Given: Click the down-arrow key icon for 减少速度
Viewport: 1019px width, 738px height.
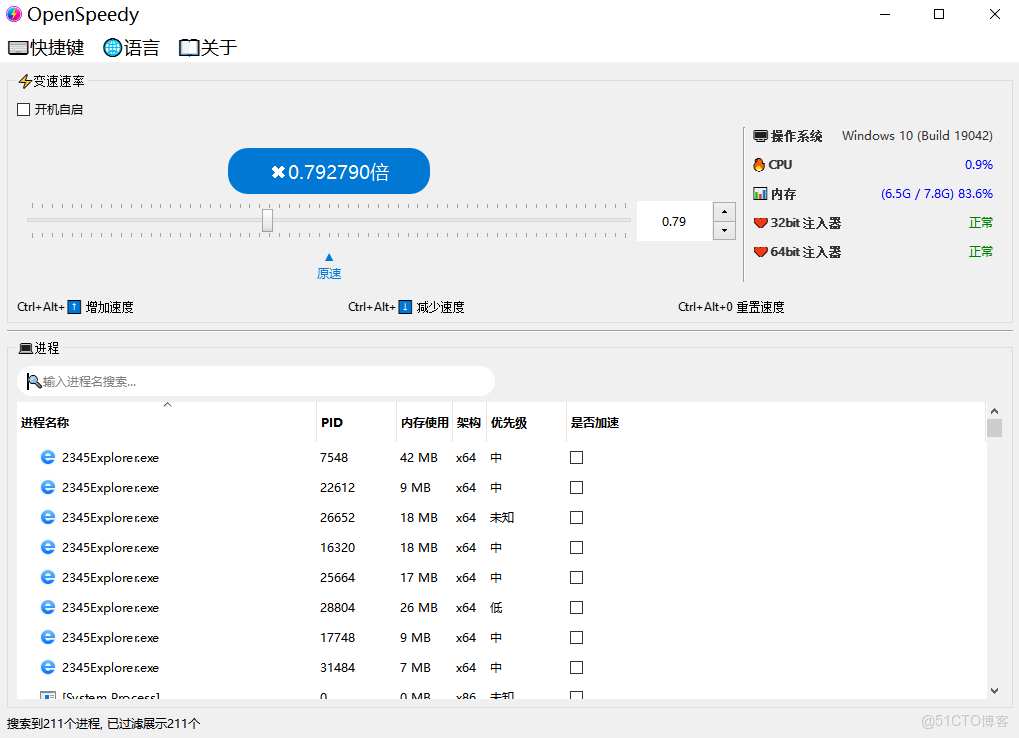Looking at the screenshot, I should [406, 307].
